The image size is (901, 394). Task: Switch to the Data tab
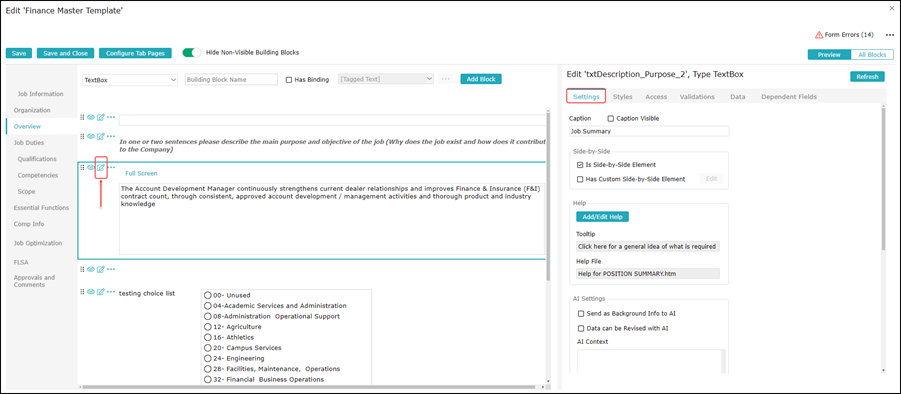738,96
